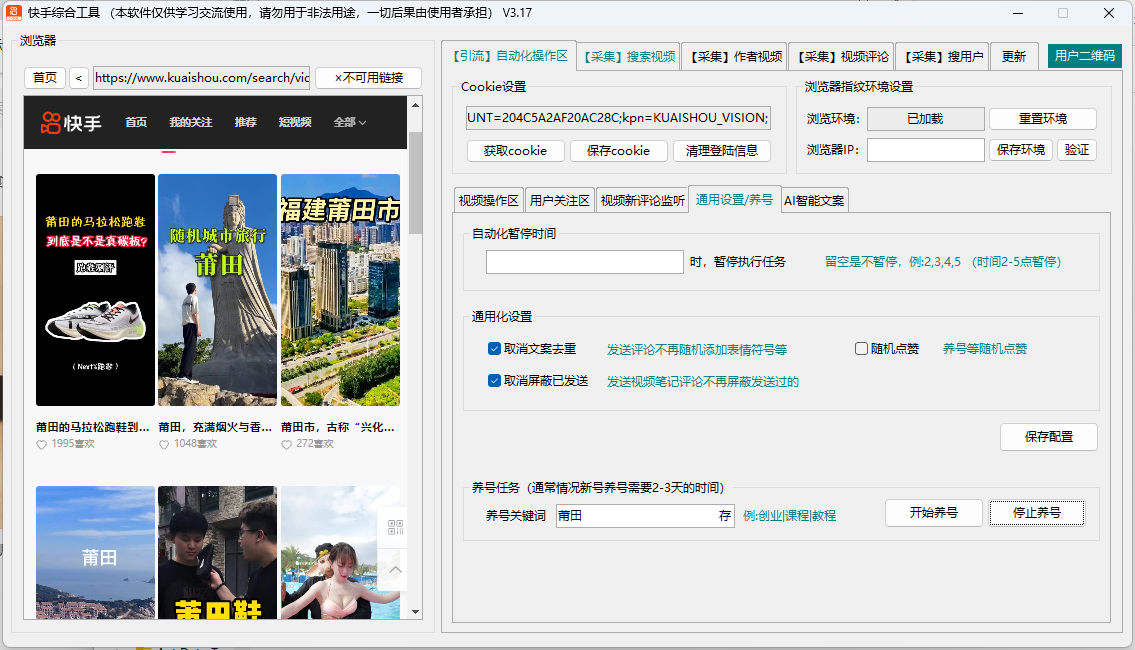Open the 更新 tab
The height and width of the screenshot is (650, 1135).
[x=1013, y=56]
